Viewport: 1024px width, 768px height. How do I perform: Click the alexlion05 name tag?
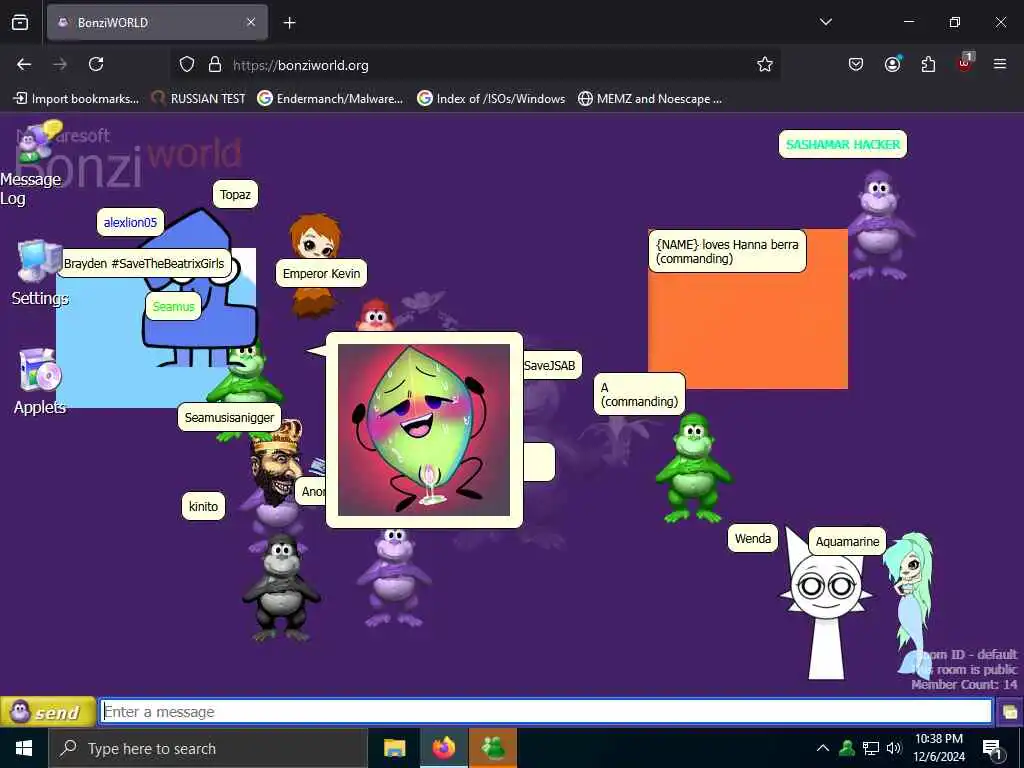[x=130, y=223]
